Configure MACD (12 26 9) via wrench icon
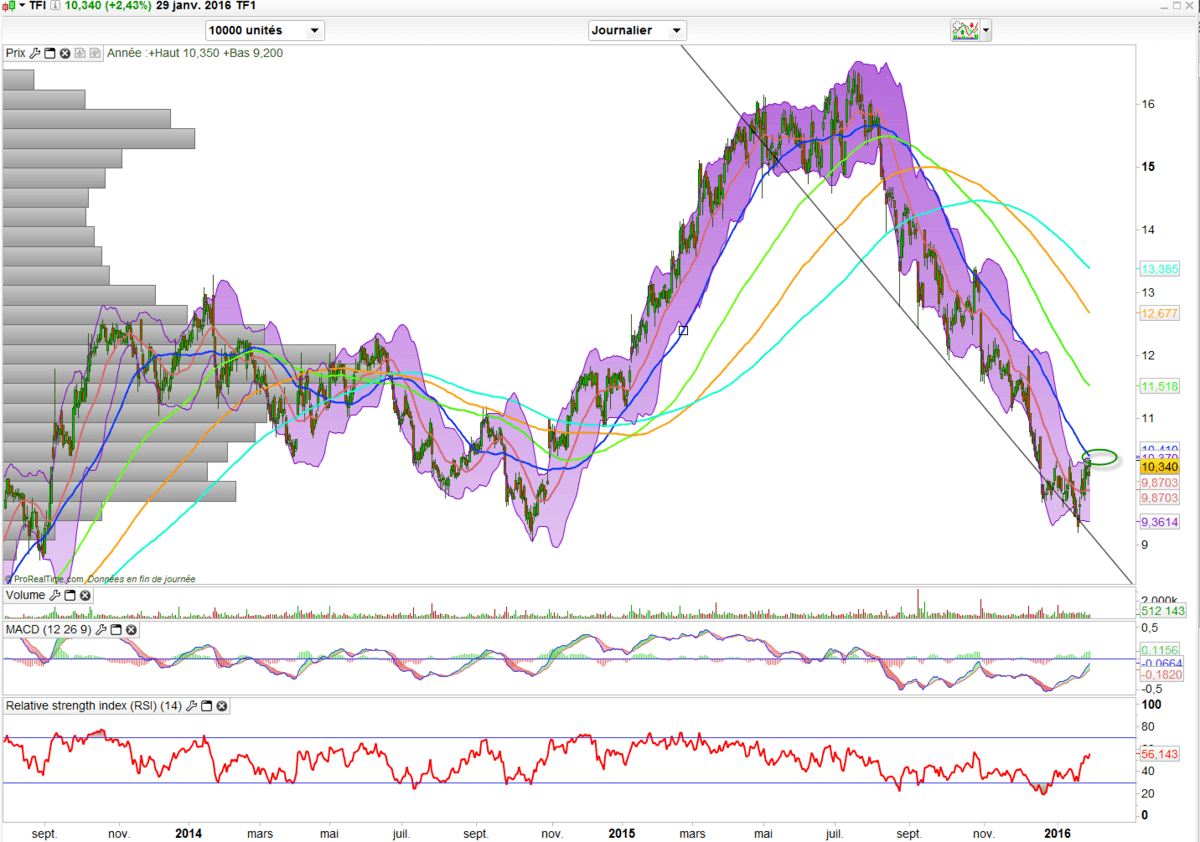The width and height of the screenshot is (1200, 842). [x=100, y=630]
